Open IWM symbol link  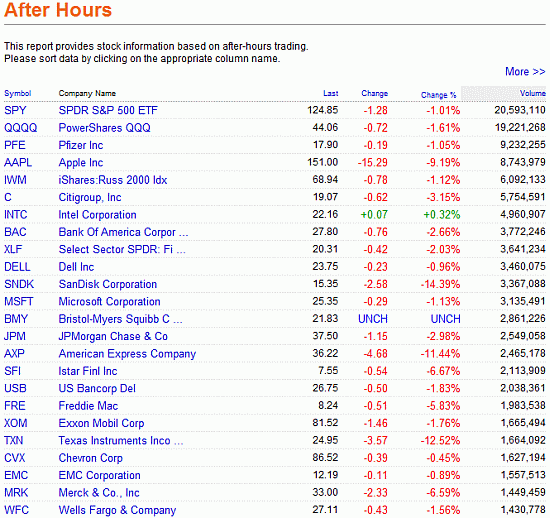click(15, 180)
